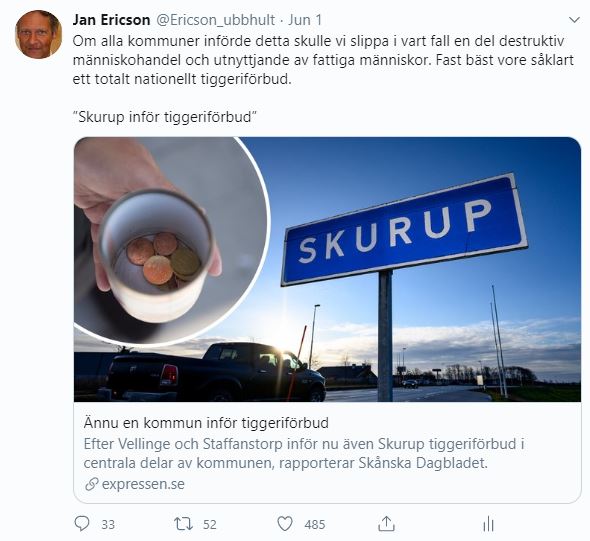Open Jan Ericson's profile avatar
590x541 pixels.
[x=38, y=35]
